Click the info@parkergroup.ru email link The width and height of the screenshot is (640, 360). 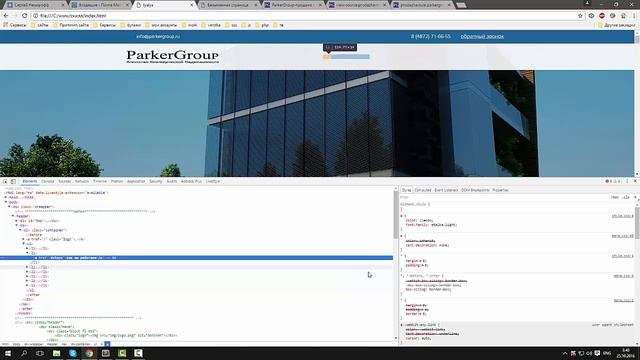(158, 36)
